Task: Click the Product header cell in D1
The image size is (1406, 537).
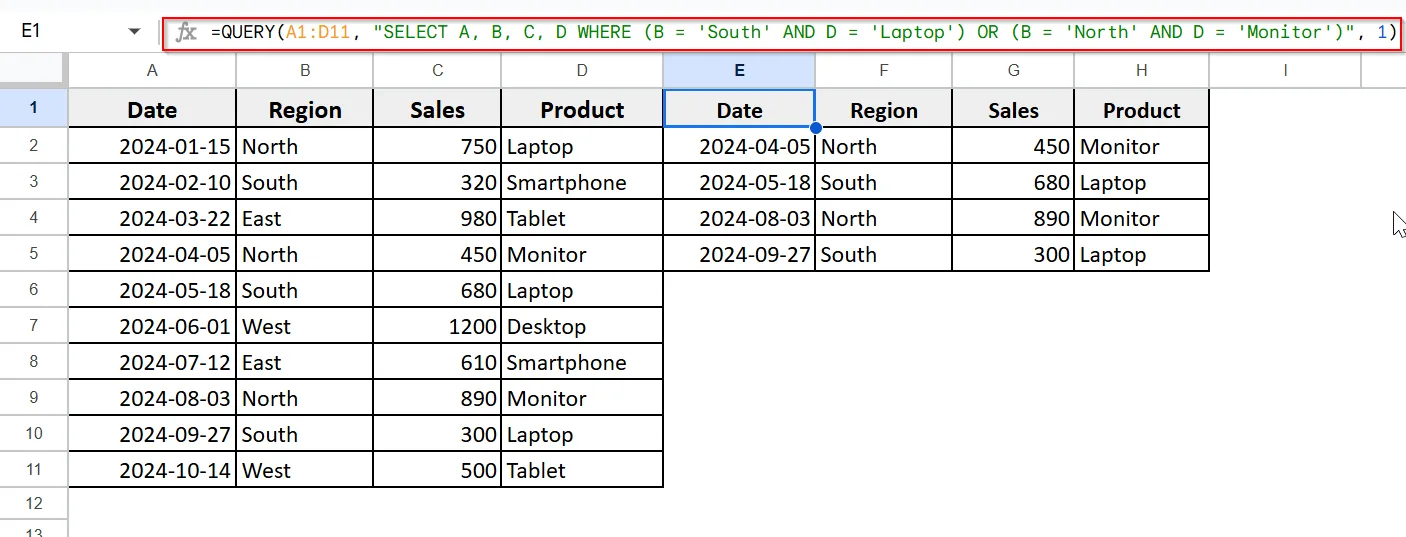Action: click(x=582, y=109)
